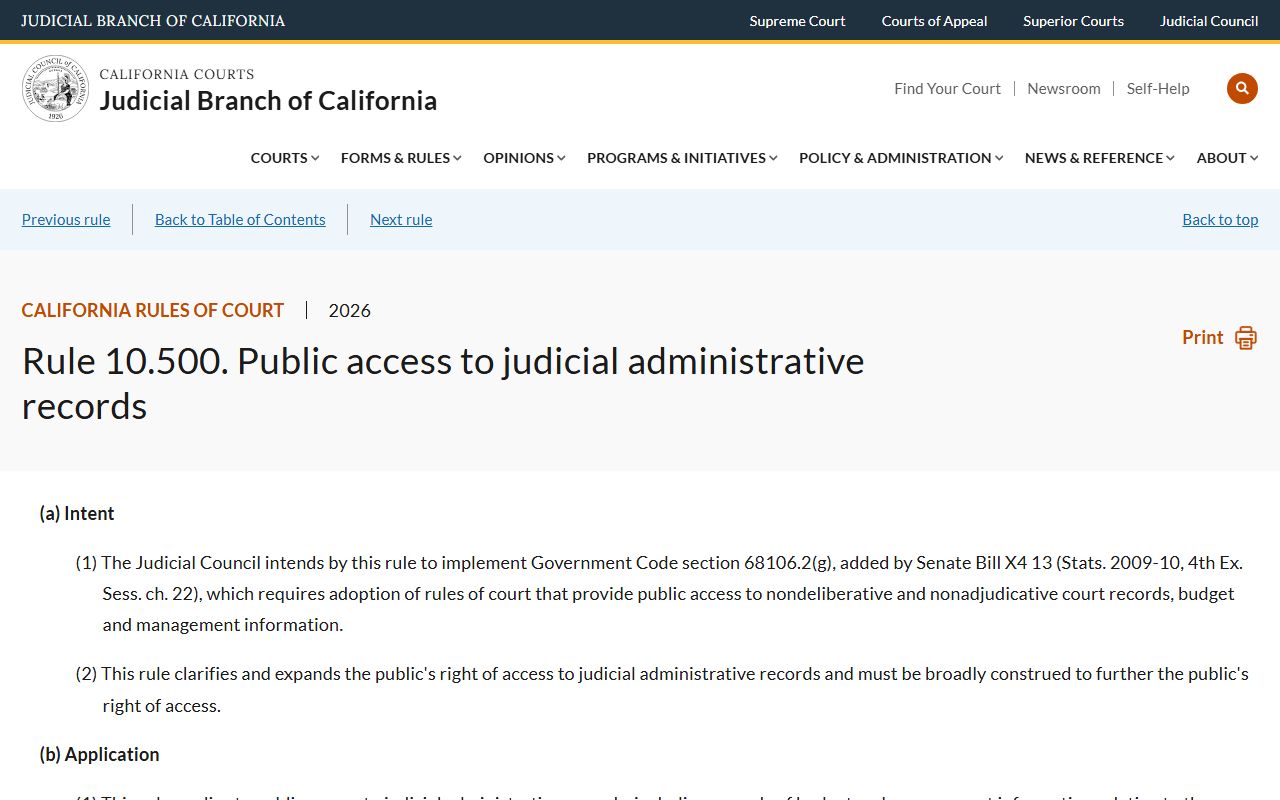The width and height of the screenshot is (1280, 800).
Task: Open the Newsroom link
Action: pyautogui.click(x=1064, y=88)
